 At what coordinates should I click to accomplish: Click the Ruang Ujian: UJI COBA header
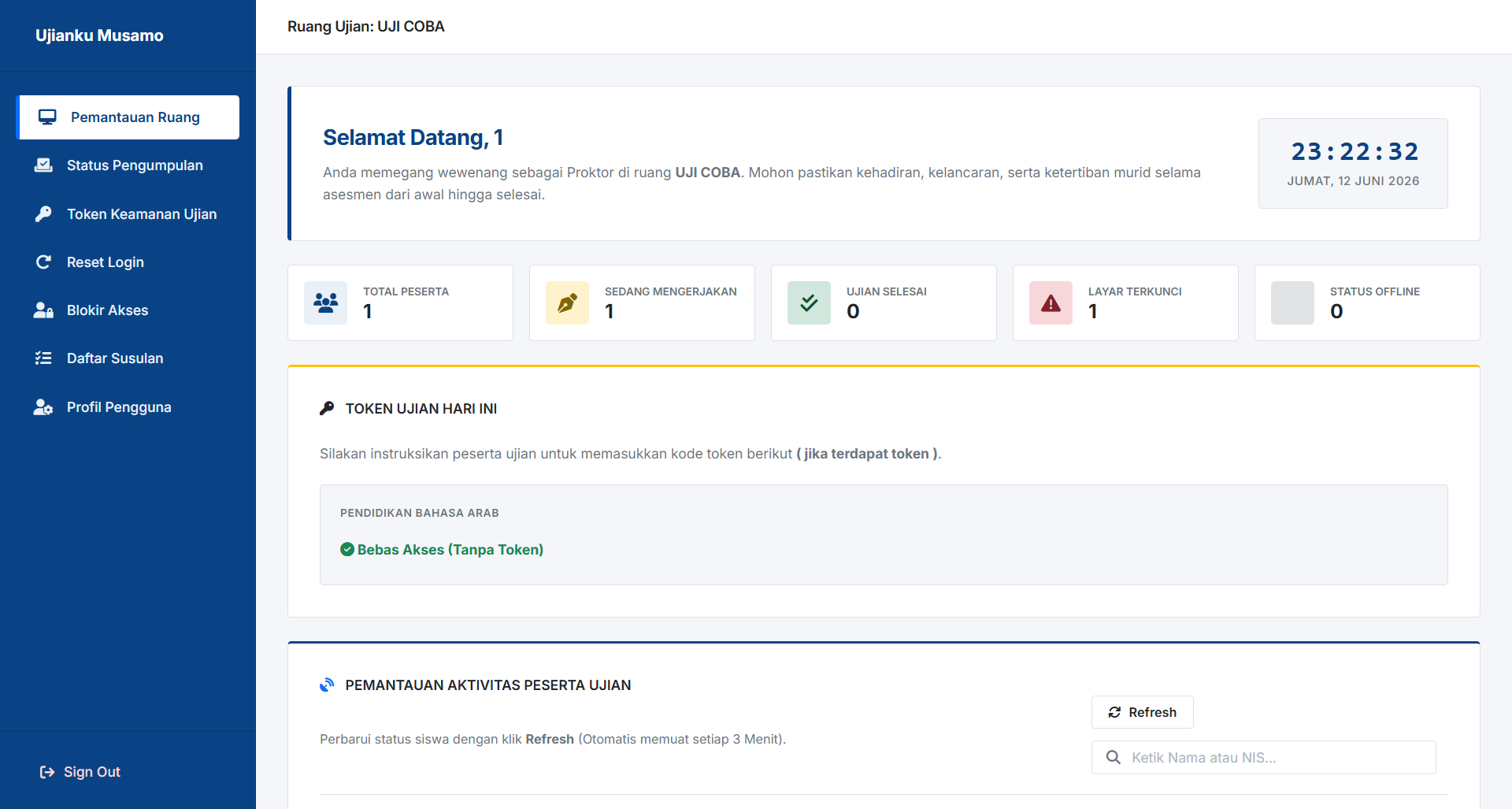point(366,27)
